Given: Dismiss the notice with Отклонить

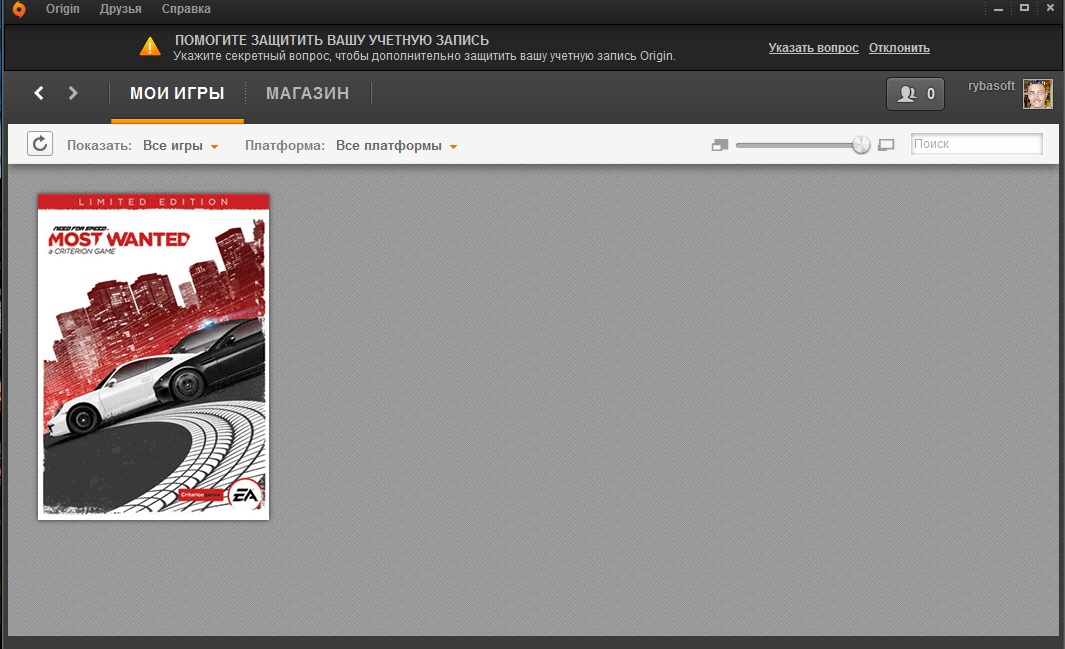Looking at the screenshot, I should click(899, 48).
